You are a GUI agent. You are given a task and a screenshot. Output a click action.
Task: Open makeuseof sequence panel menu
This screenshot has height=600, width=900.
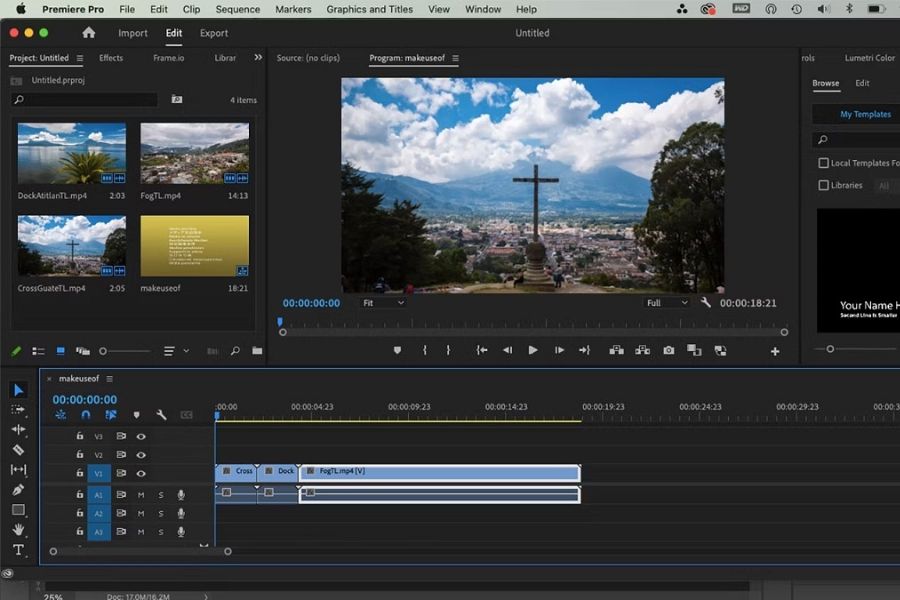110,379
